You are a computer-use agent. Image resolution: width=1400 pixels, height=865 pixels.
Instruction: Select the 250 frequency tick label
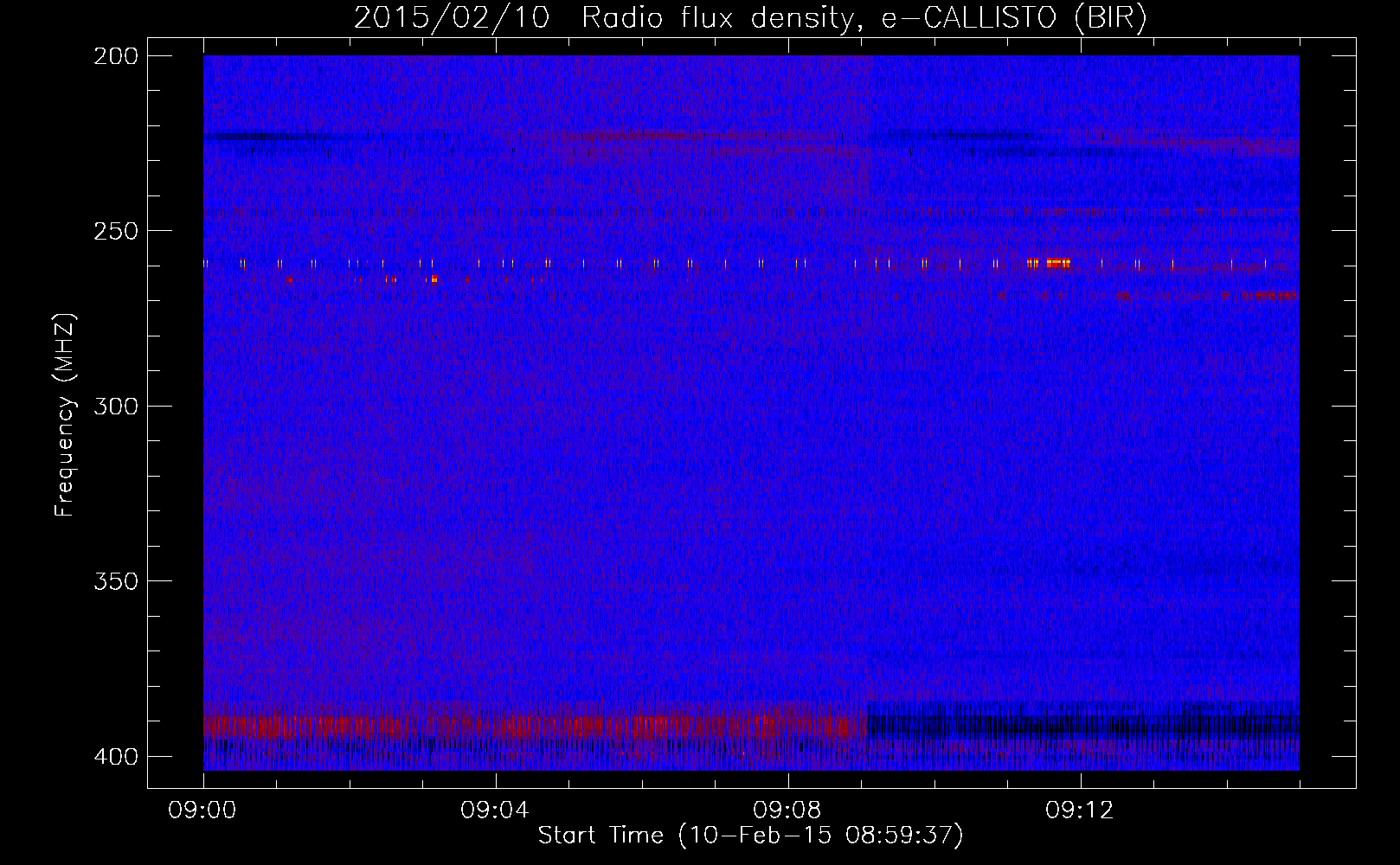[115, 231]
